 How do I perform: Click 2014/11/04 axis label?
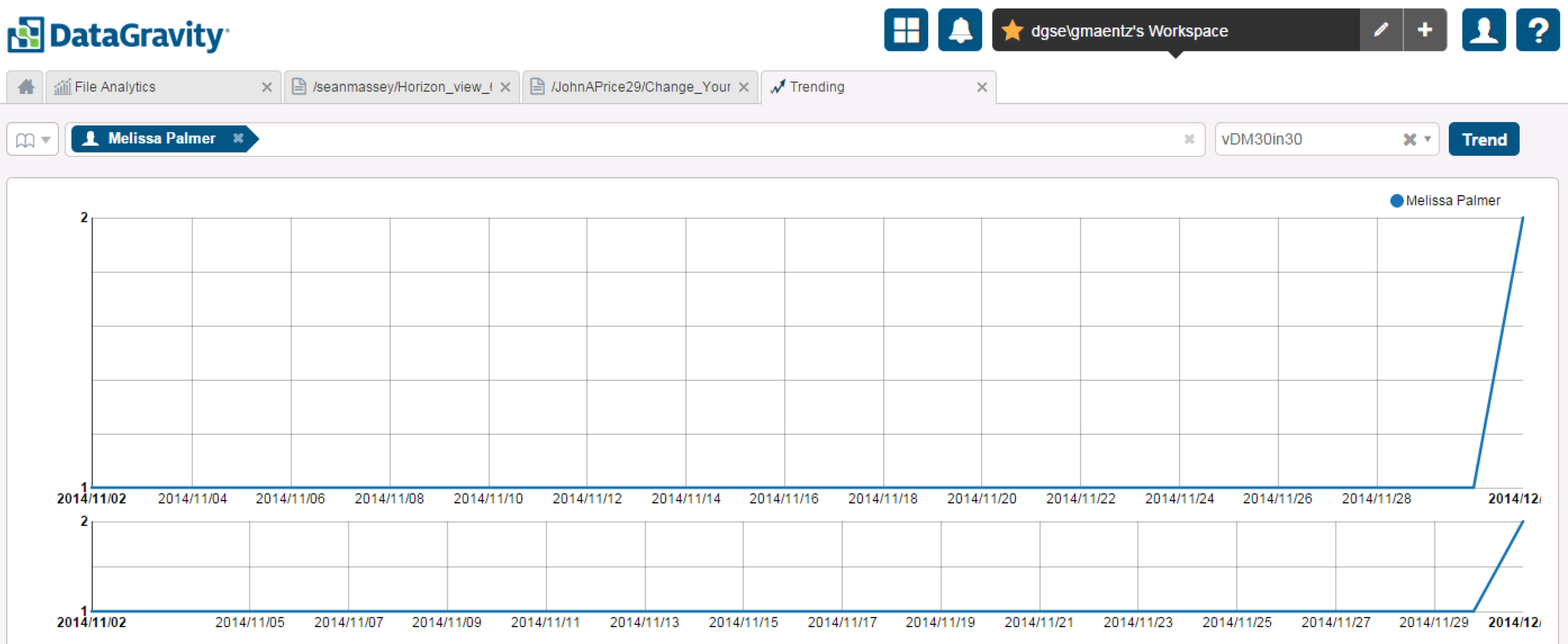pos(192,498)
